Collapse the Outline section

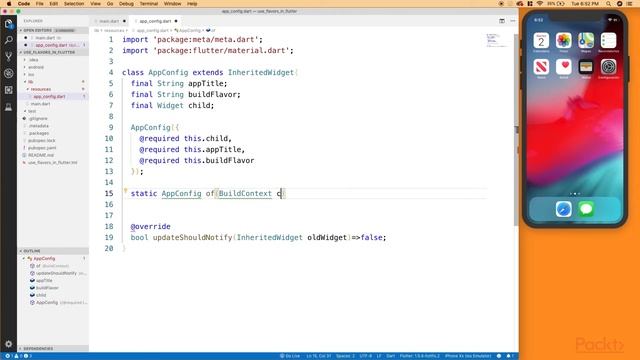click(x=53, y=251)
